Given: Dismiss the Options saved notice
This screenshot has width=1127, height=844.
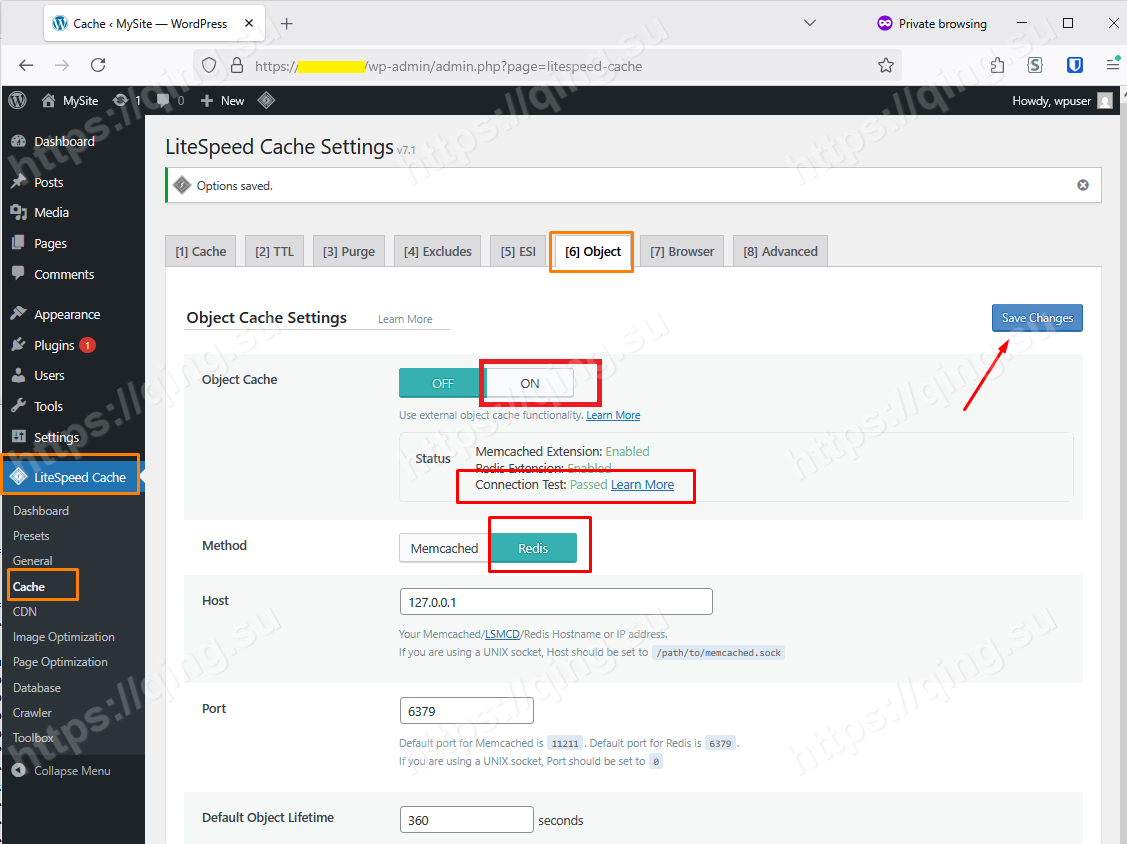Looking at the screenshot, I should click(x=1082, y=185).
